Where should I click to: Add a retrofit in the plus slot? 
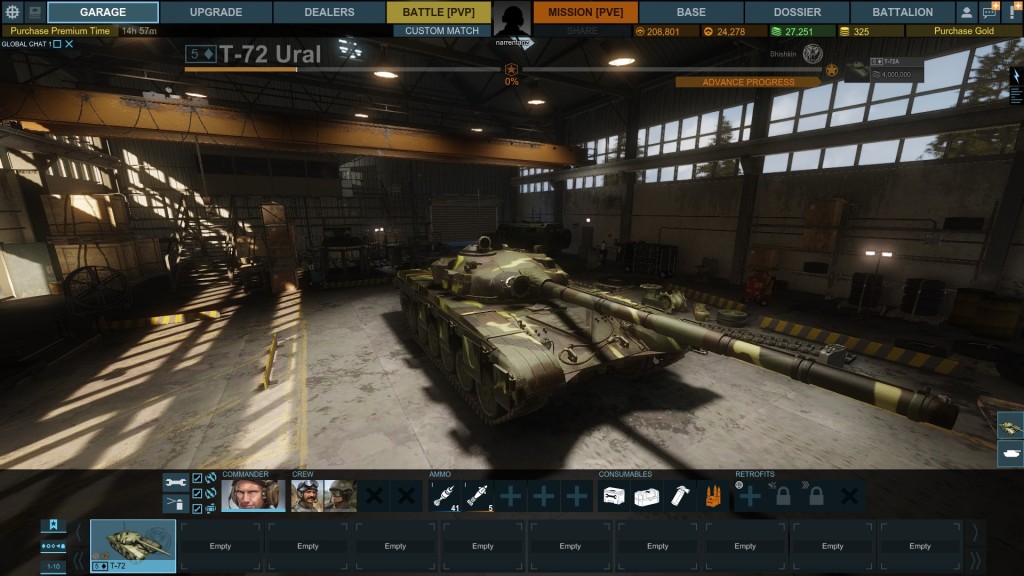click(750, 496)
